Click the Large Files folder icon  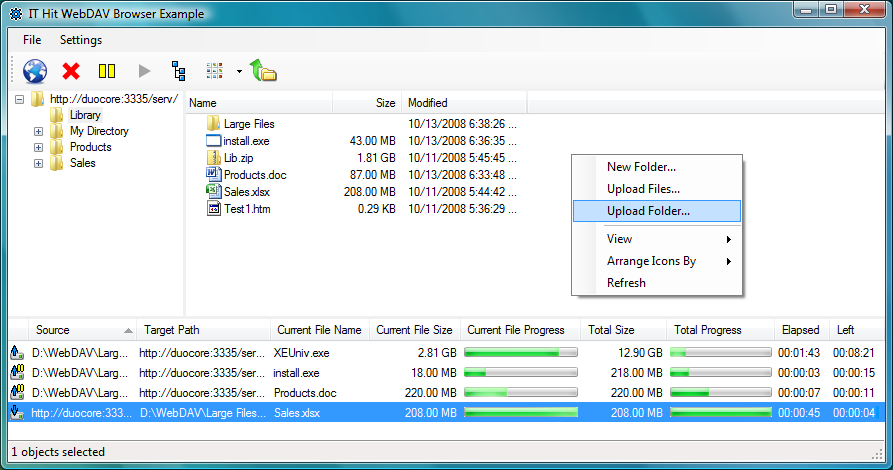[214, 123]
